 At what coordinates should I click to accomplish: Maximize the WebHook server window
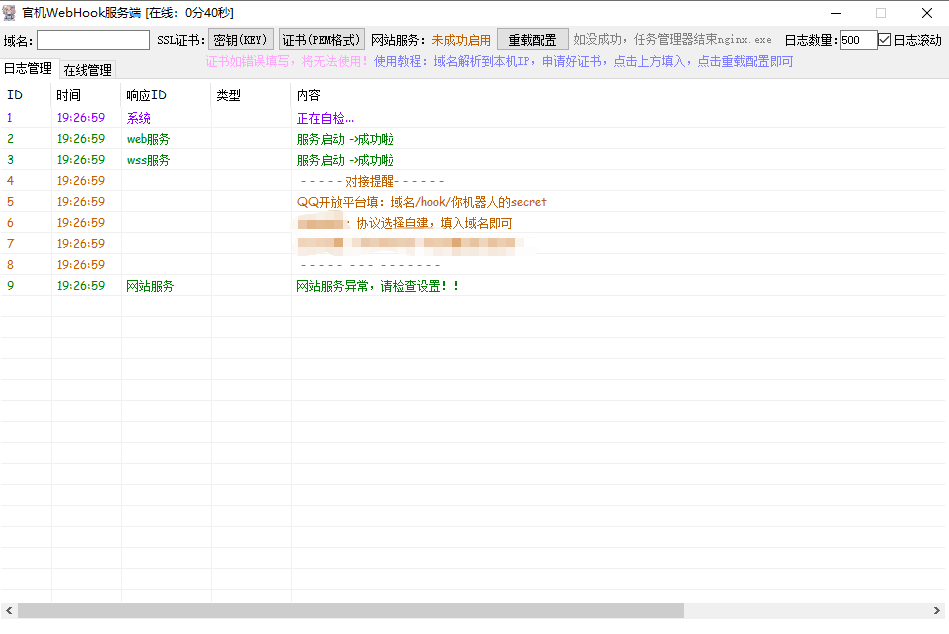tap(880, 13)
